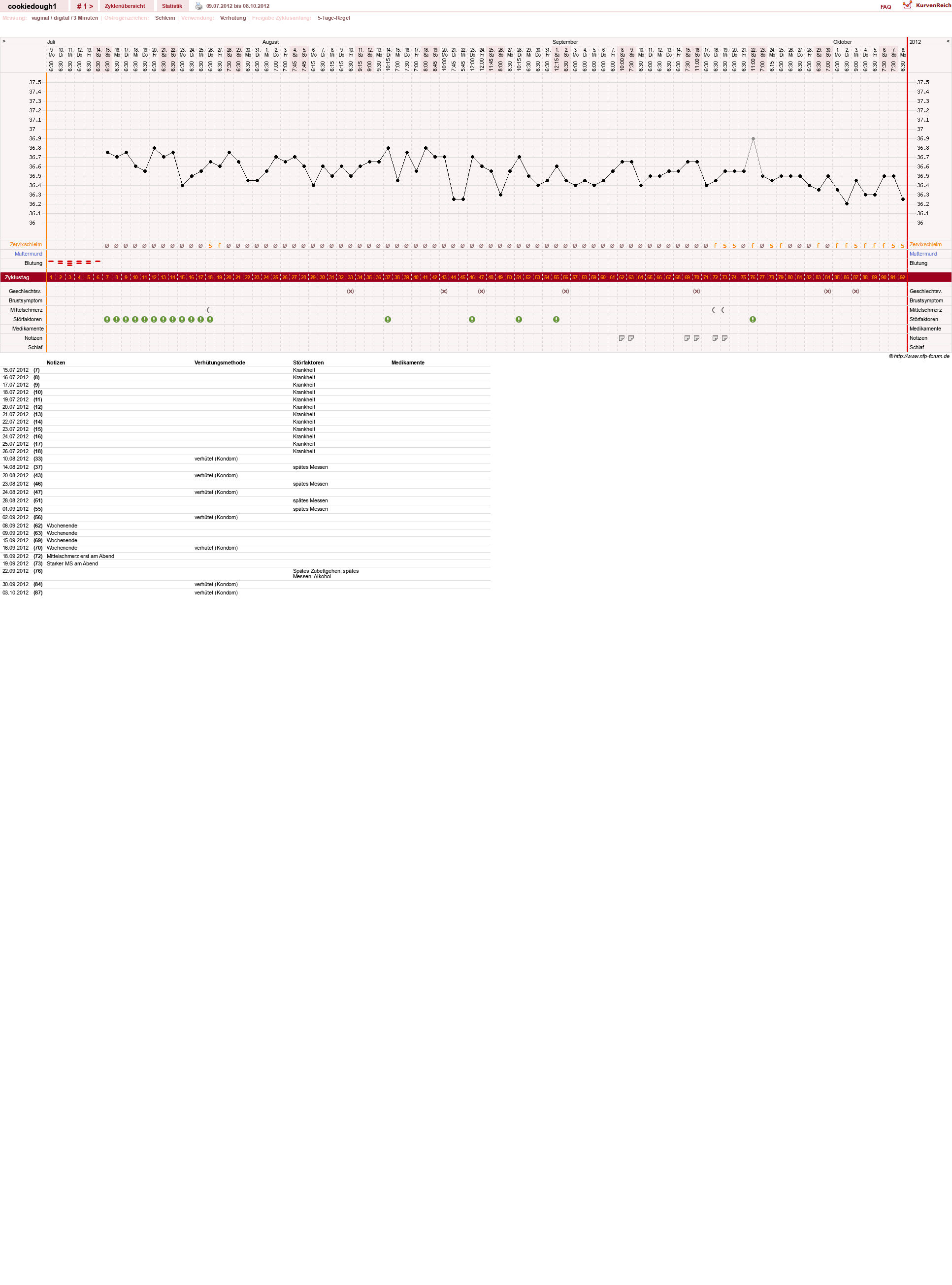Click the Störfaktoren icon on cycle day 76
The height and width of the screenshot is (1285, 952).
click(x=753, y=319)
